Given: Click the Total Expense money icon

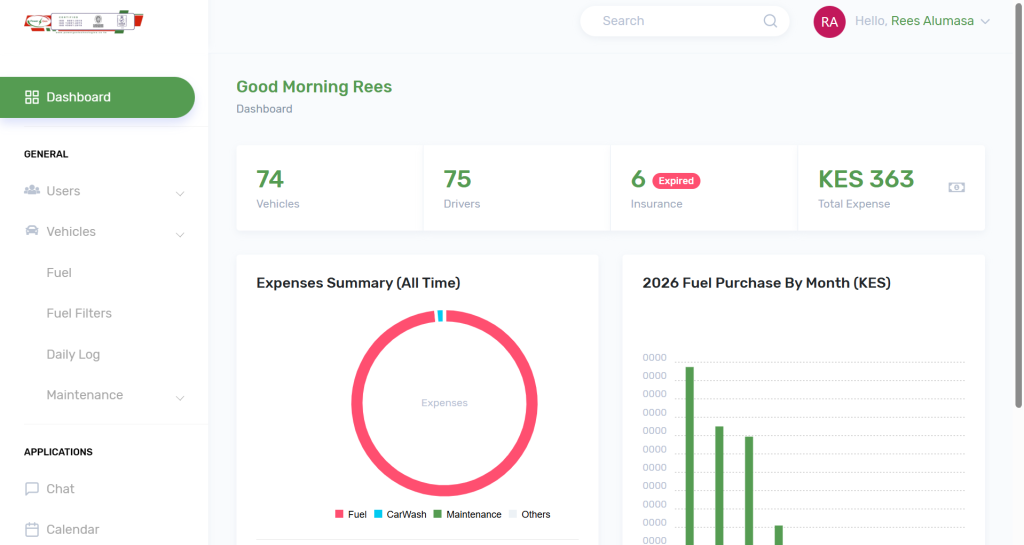Looking at the screenshot, I should pos(956,187).
